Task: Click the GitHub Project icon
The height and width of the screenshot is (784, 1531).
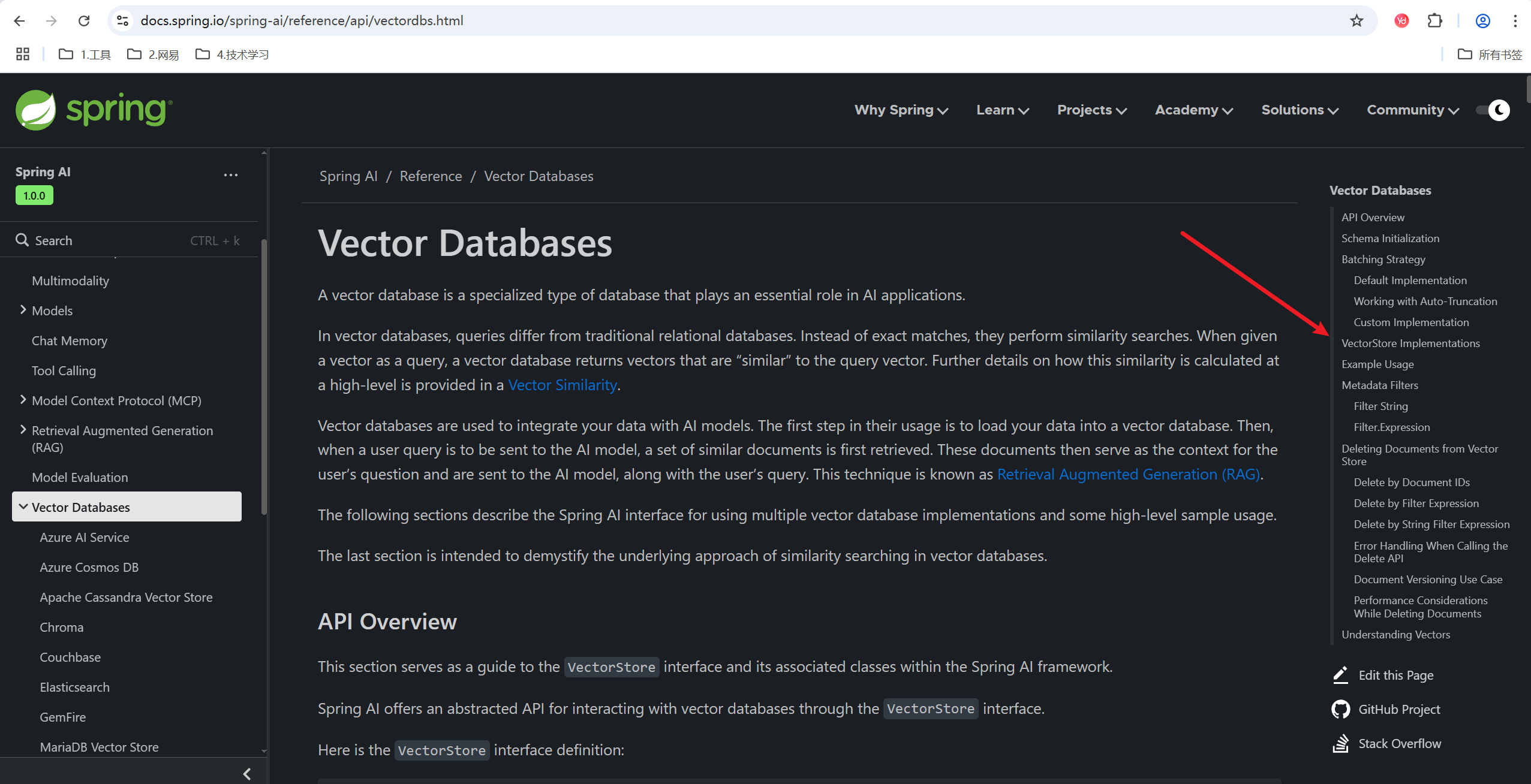Action: 1340,709
